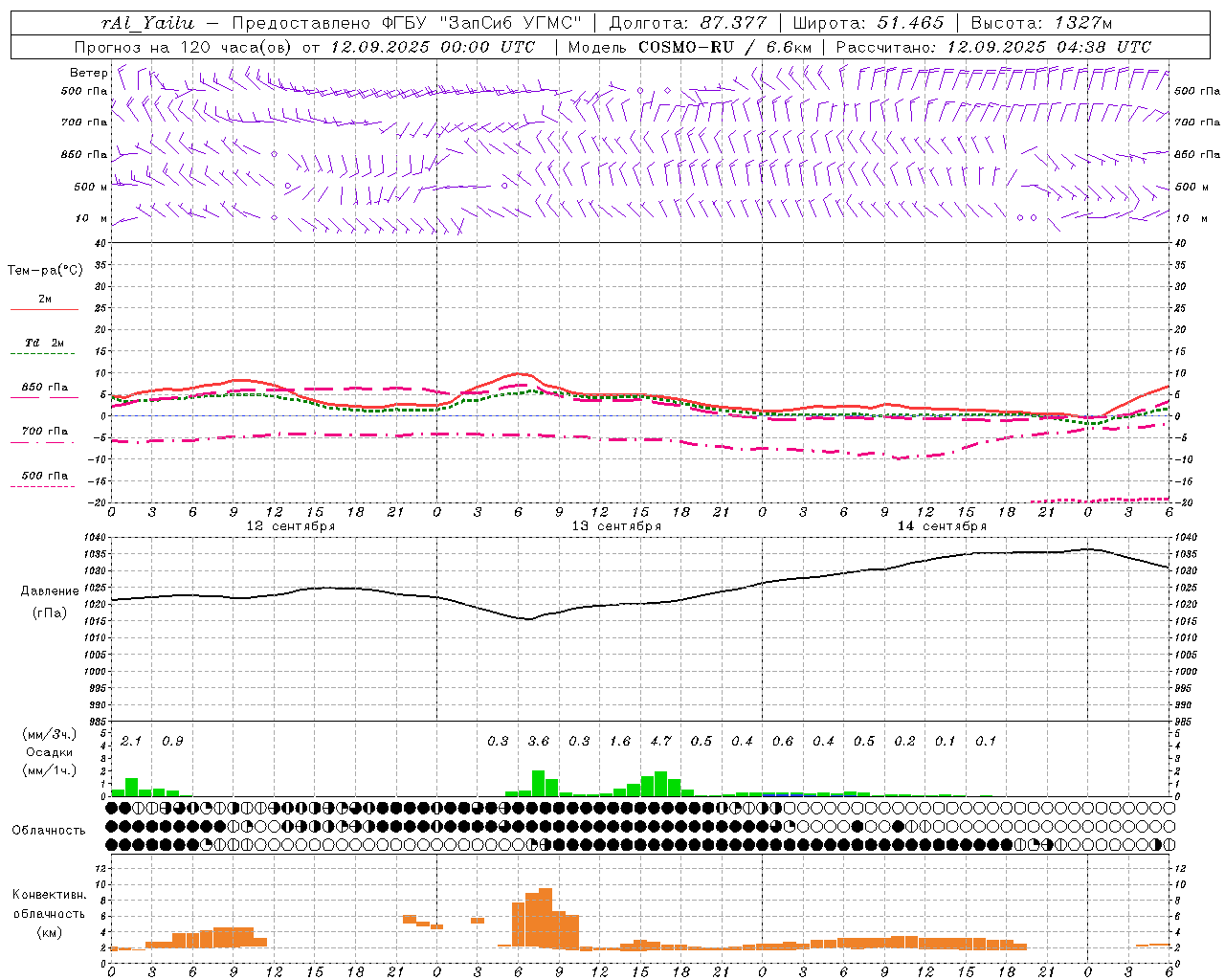Image resolution: width=1225 pixels, height=980 pixels.
Task: Click the 14 сентября date label
Action: tap(942, 526)
